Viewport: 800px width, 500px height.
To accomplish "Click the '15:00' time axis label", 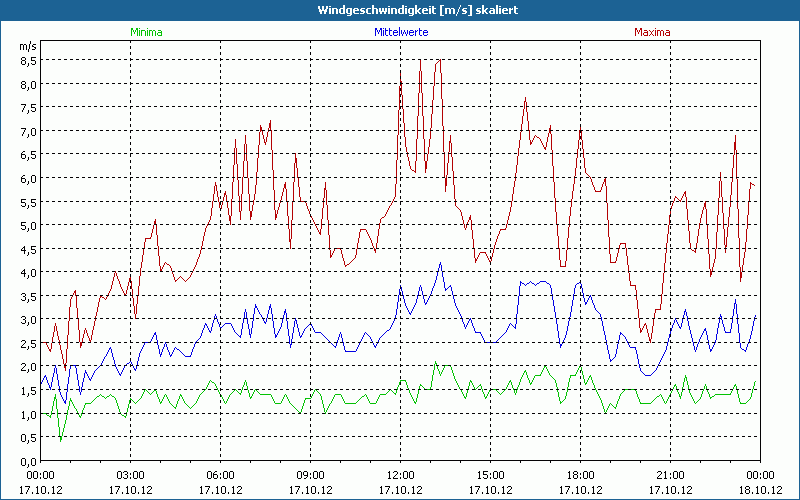I will point(490,476).
